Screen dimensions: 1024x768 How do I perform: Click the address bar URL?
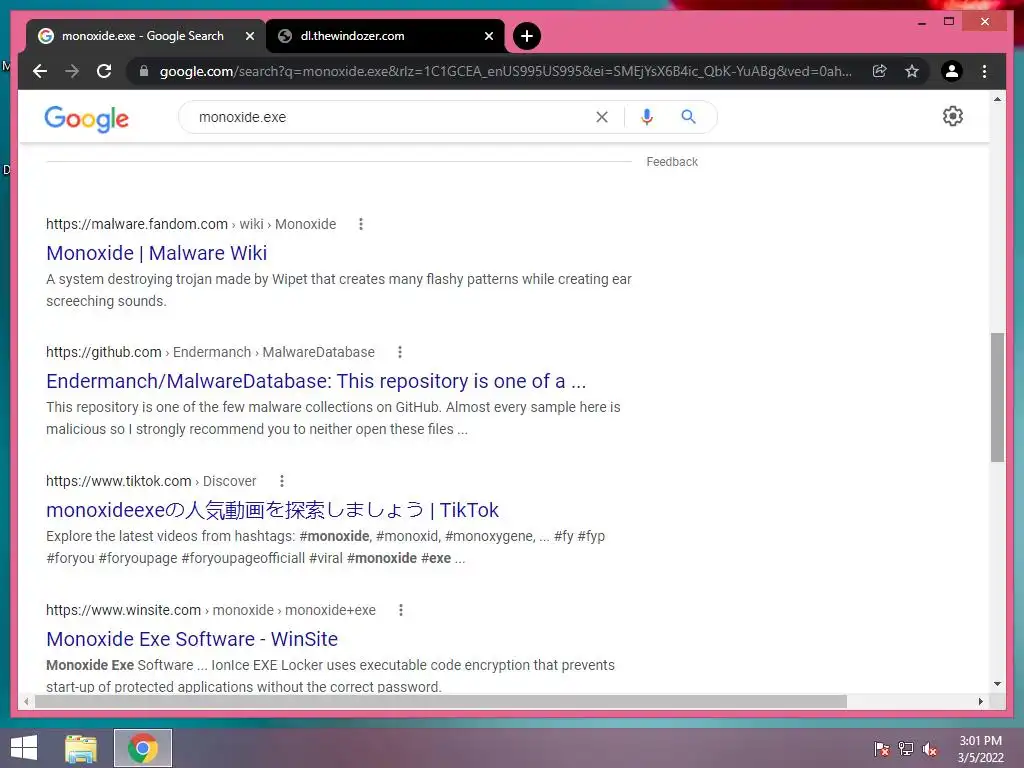505,71
